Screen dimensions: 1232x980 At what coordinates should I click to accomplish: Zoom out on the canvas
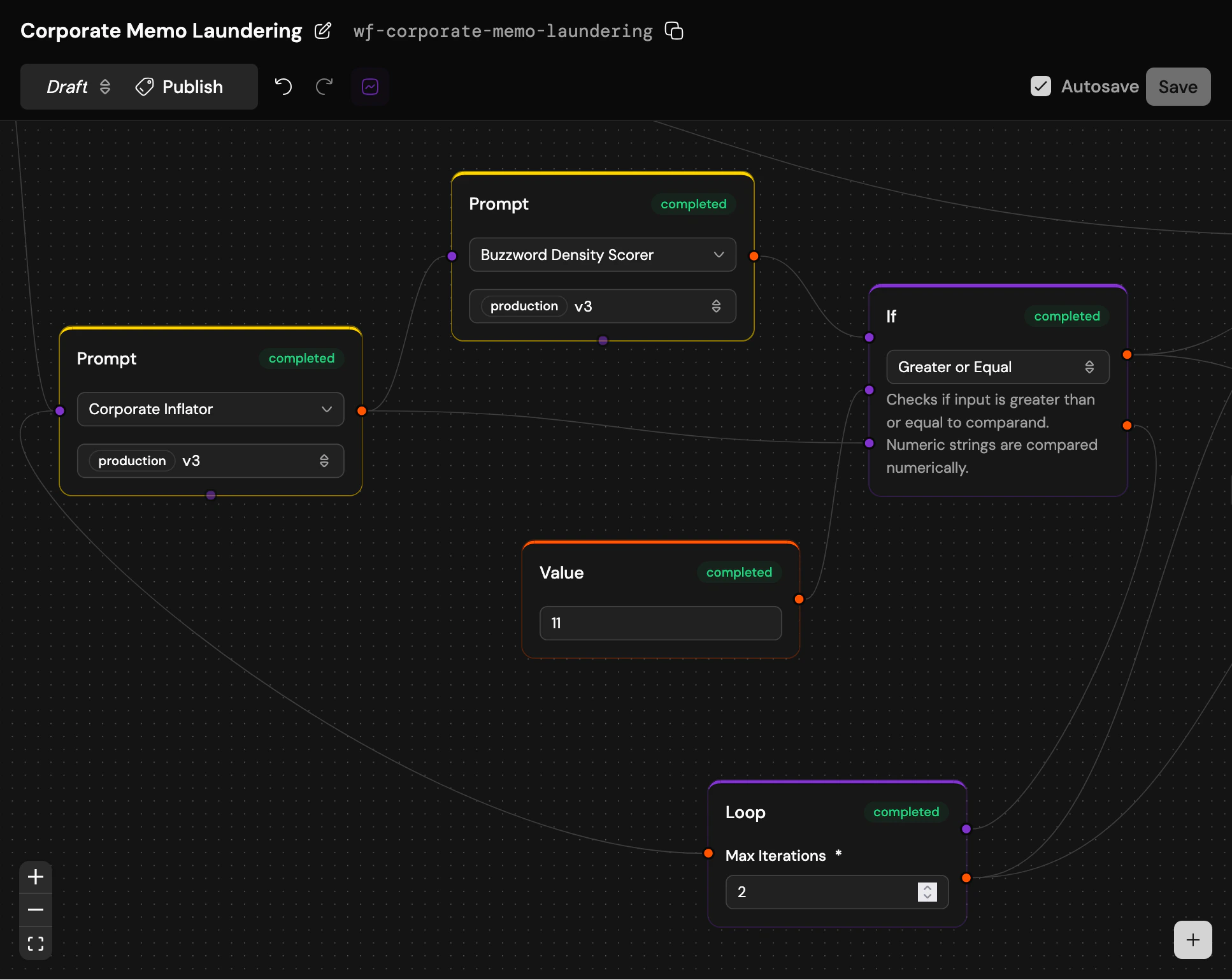[x=36, y=910]
